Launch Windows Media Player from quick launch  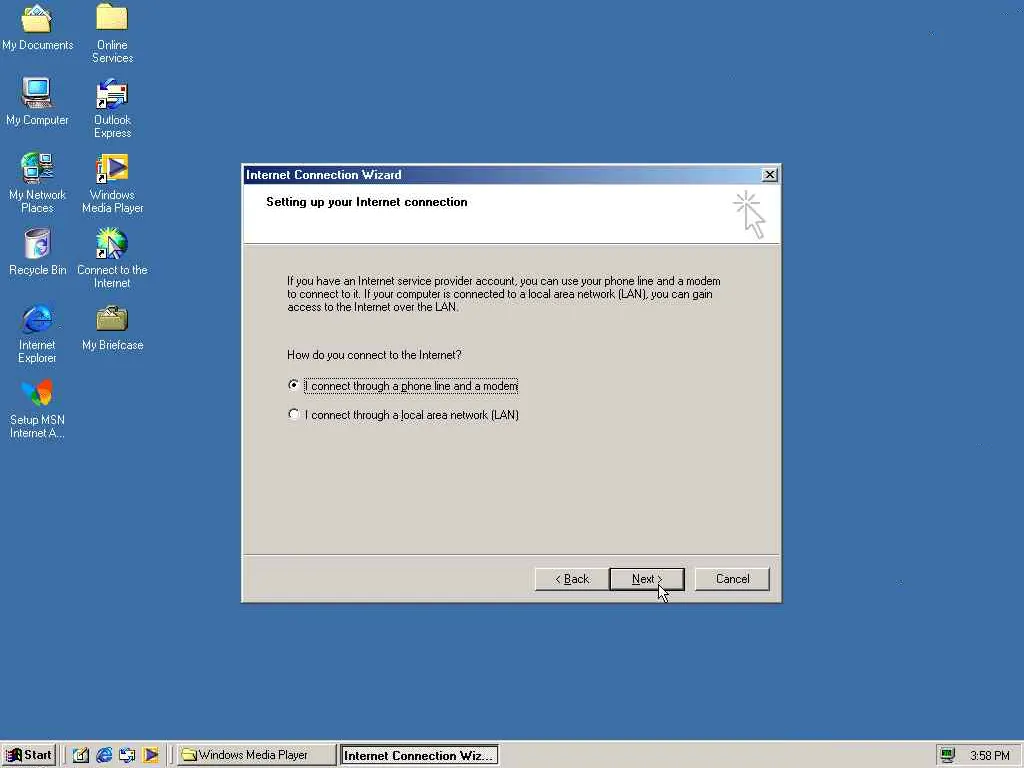[151, 755]
